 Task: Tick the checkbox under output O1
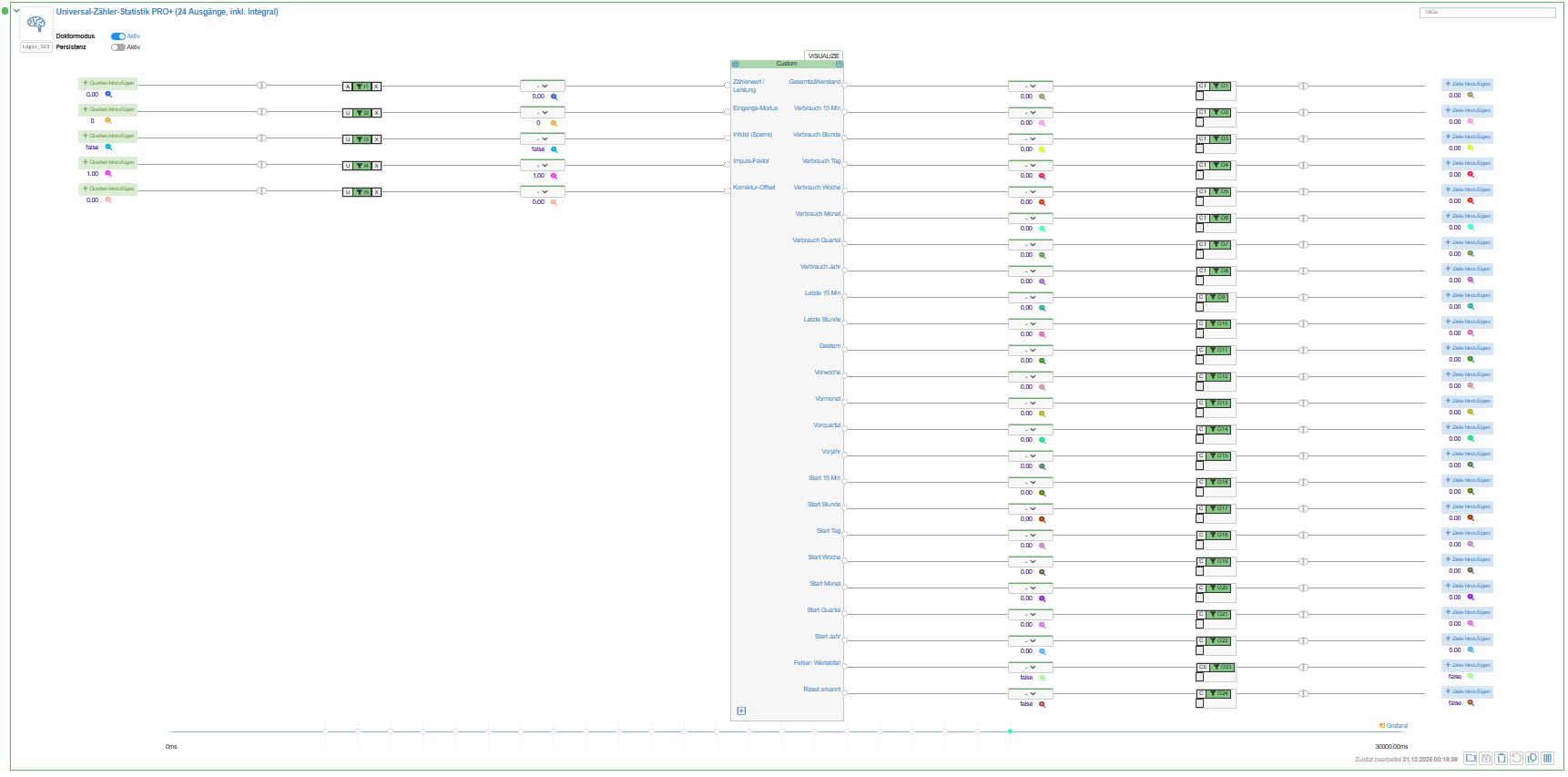click(x=1200, y=96)
